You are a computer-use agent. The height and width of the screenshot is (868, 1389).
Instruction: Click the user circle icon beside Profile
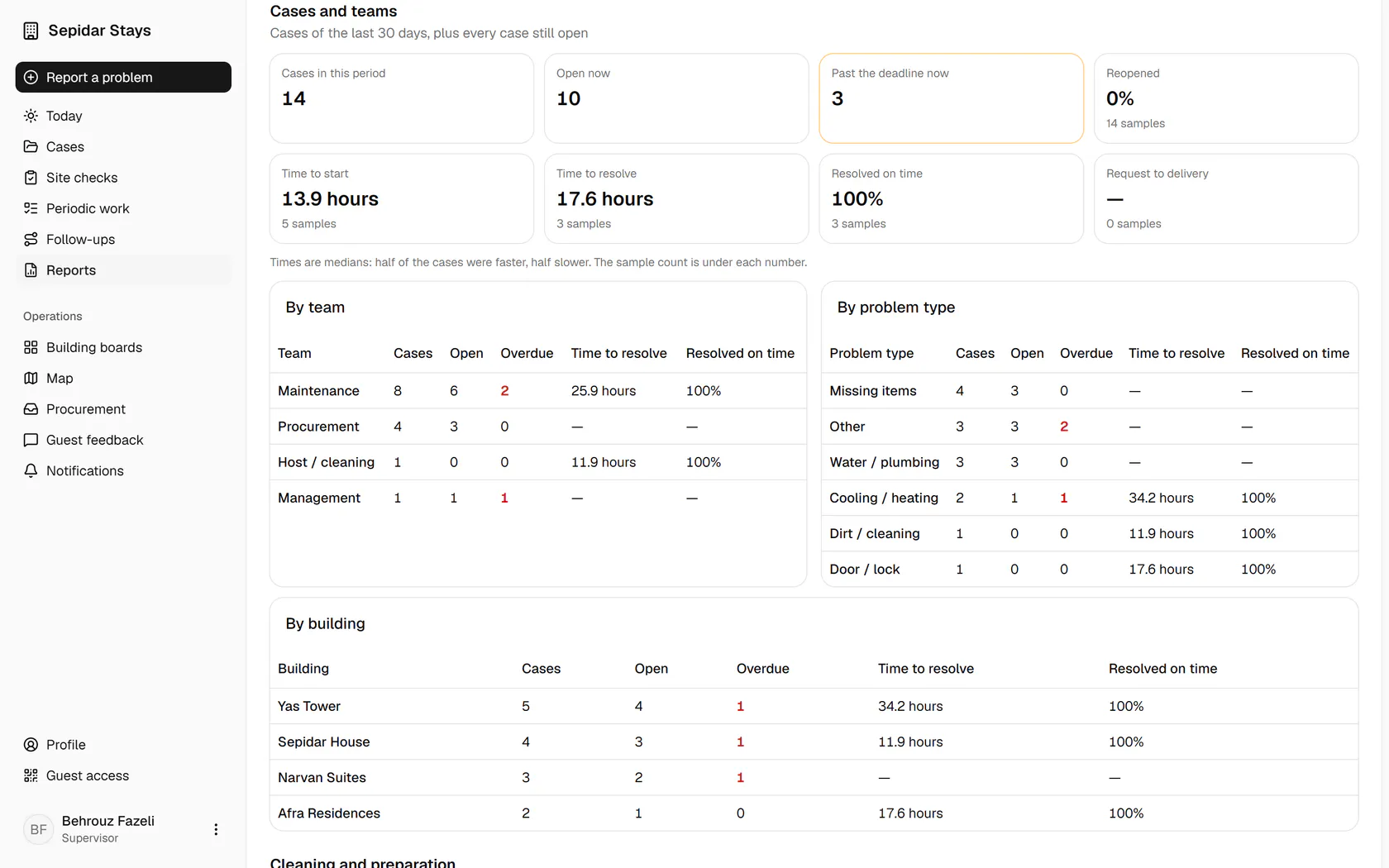pos(31,745)
